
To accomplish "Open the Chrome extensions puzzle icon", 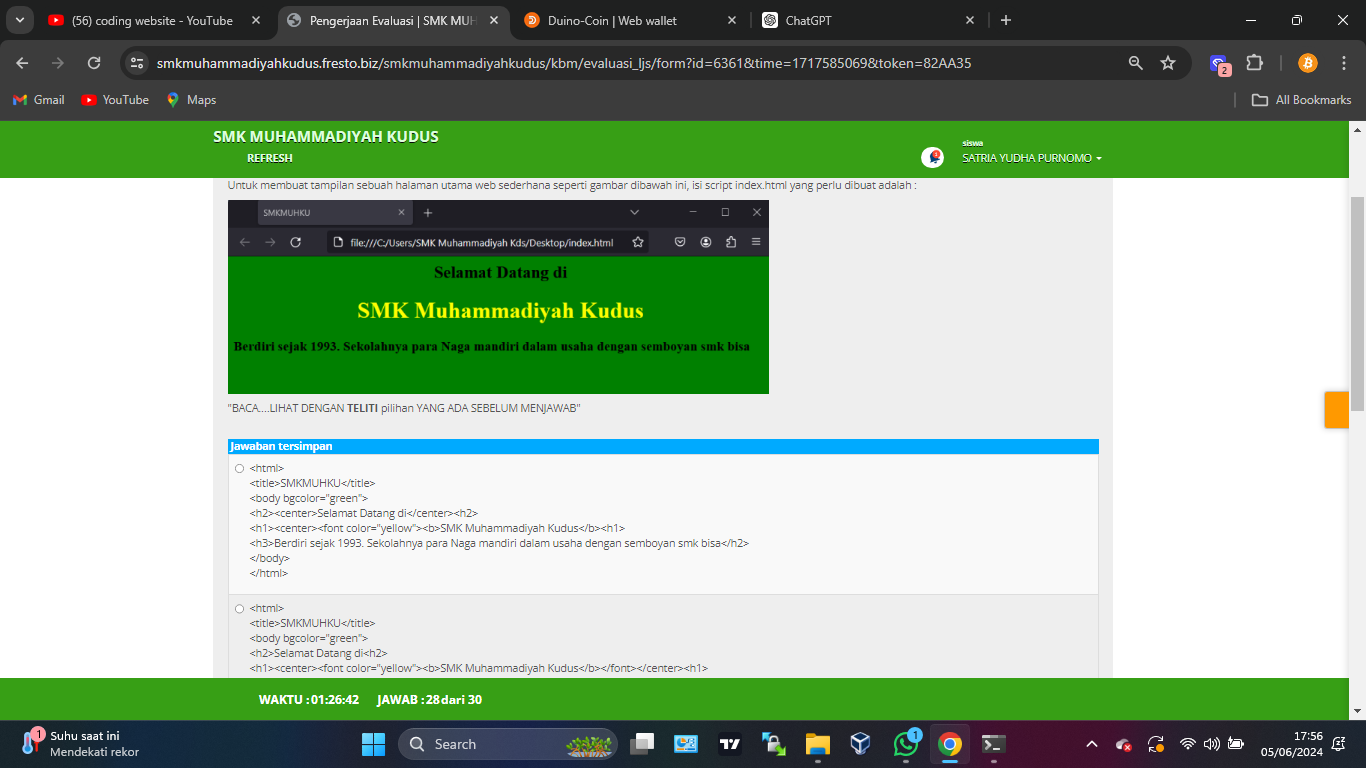I will coord(1254,63).
